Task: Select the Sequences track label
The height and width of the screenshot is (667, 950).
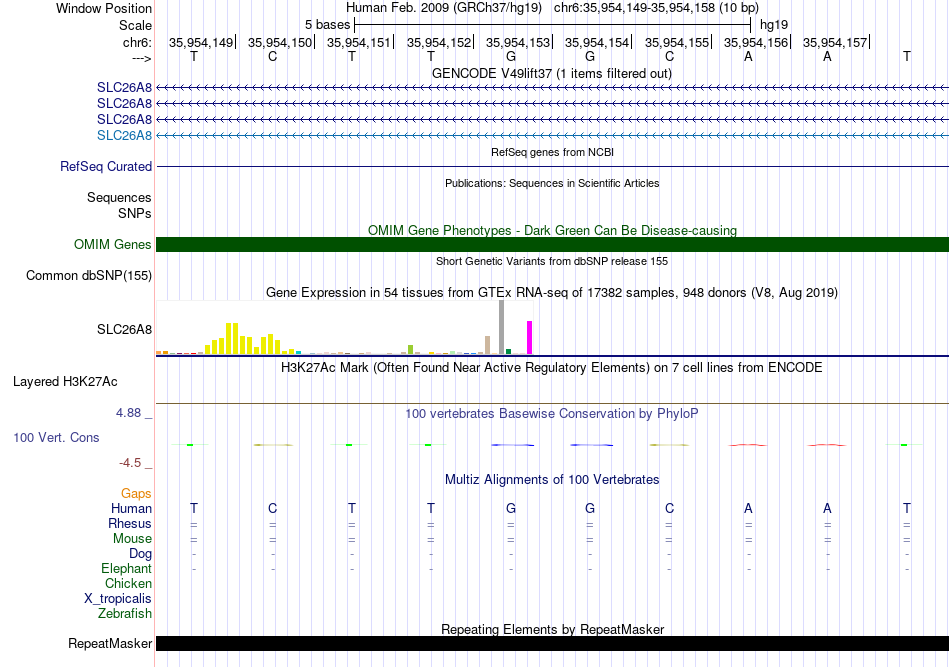Action: 119,197
